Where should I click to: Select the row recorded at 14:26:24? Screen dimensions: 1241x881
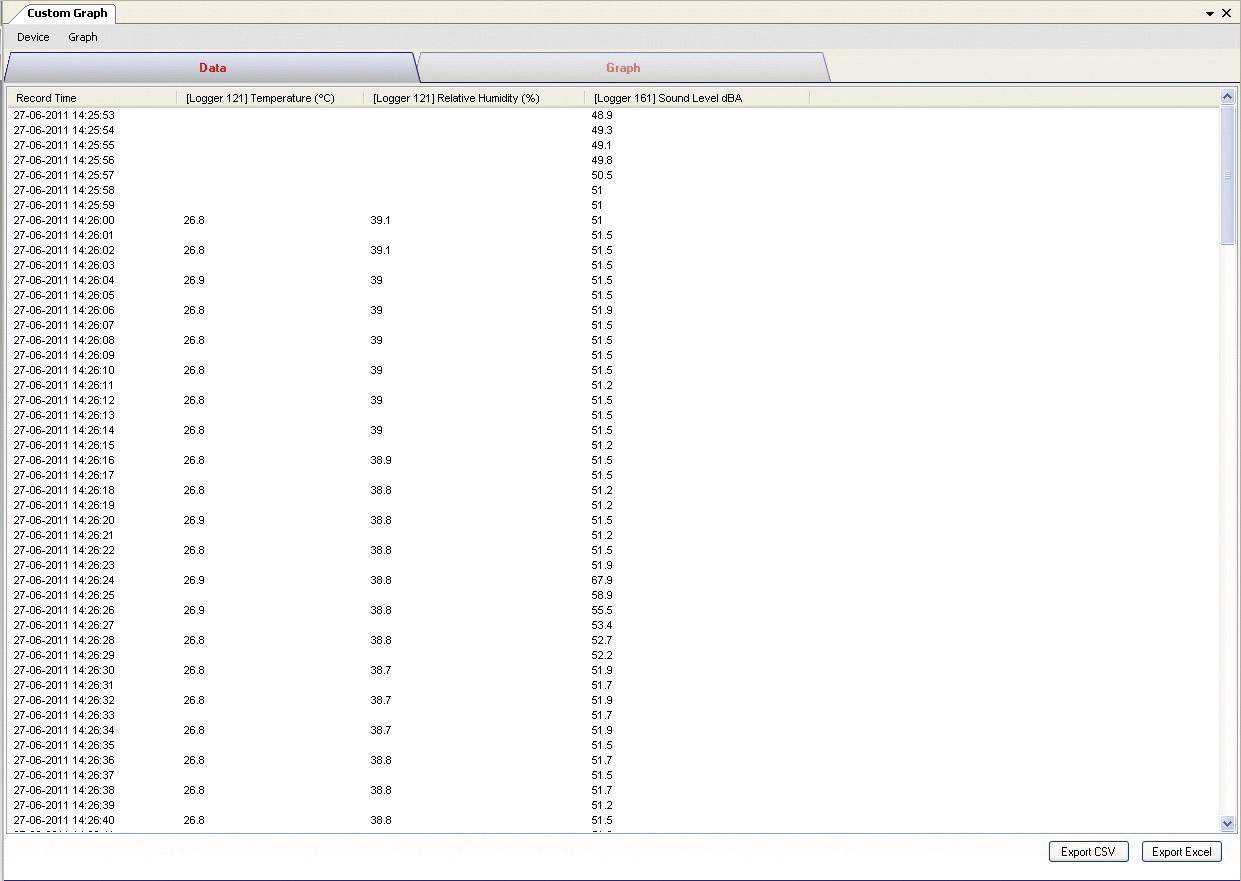pyautogui.click(x=64, y=580)
